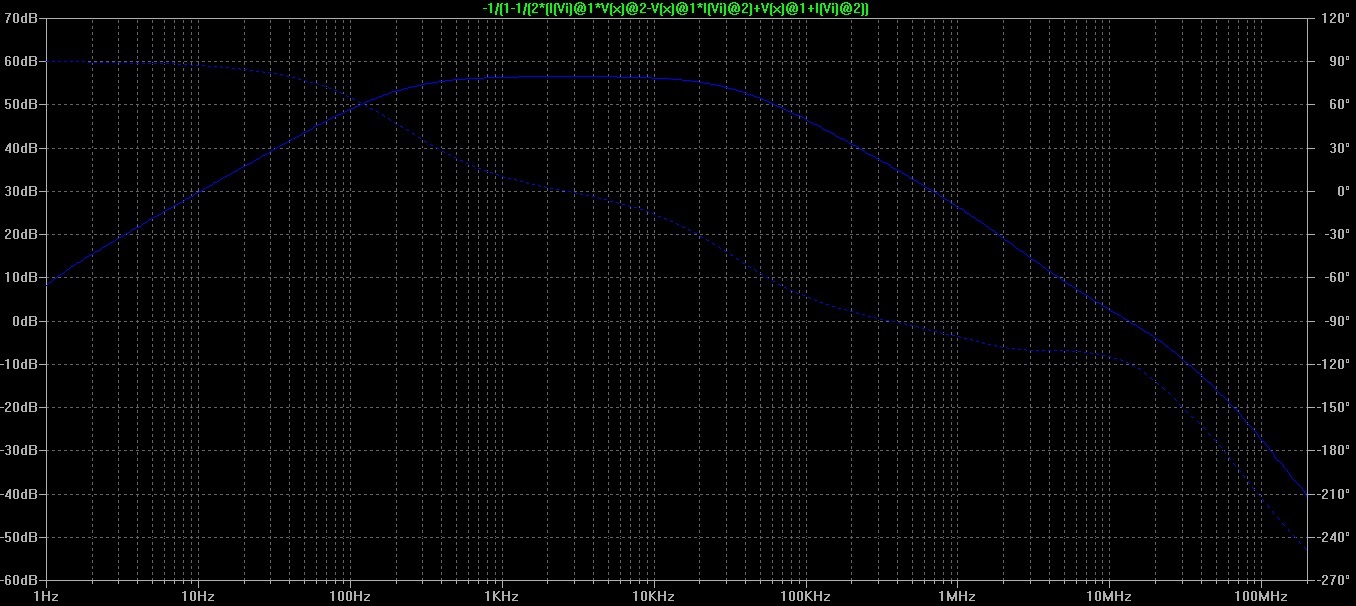Select the -30dB axis label
This screenshot has width=1356, height=606.
20,451
